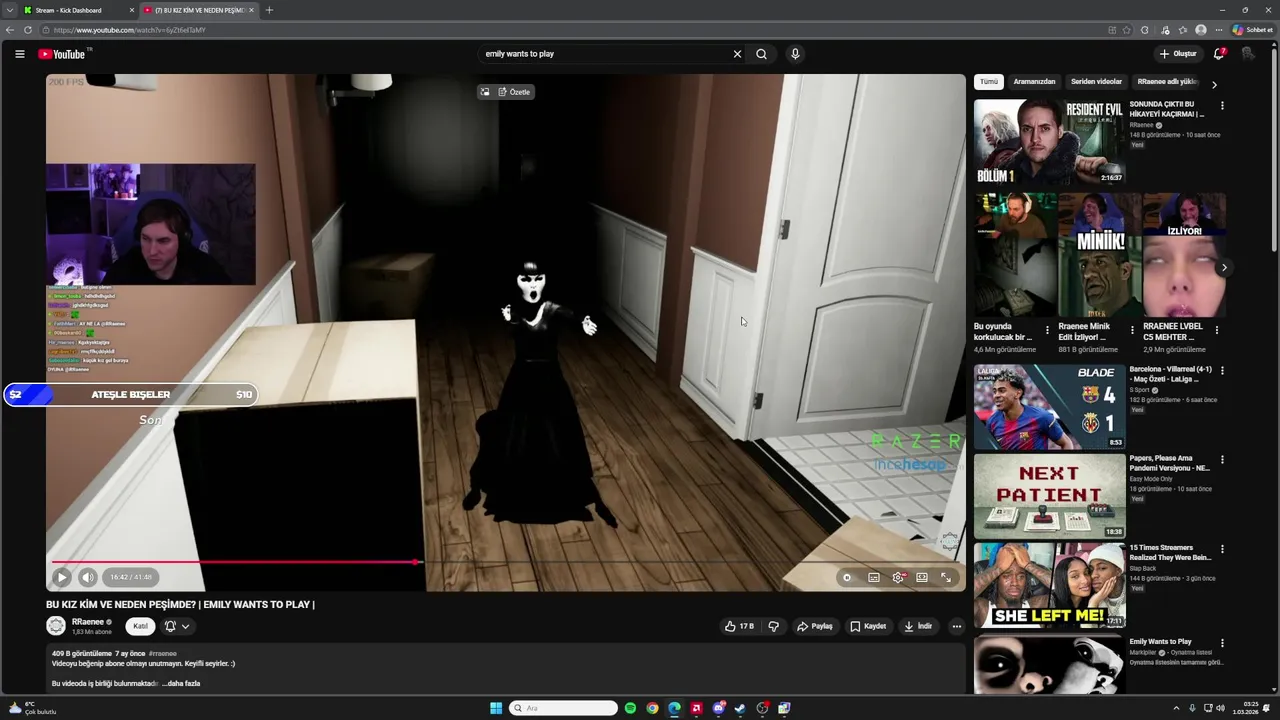The width and height of the screenshot is (1280, 720).
Task: Select the Seriden videolar chip
Action: [1096, 82]
